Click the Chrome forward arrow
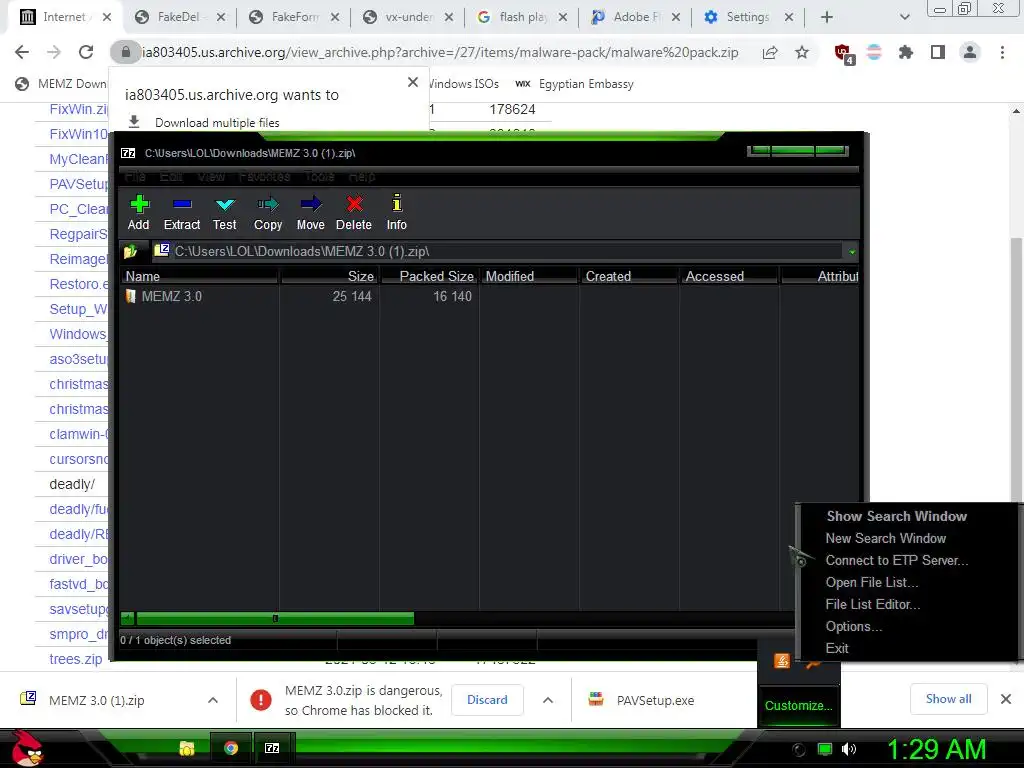 pyautogui.click(x=54, y=52)
